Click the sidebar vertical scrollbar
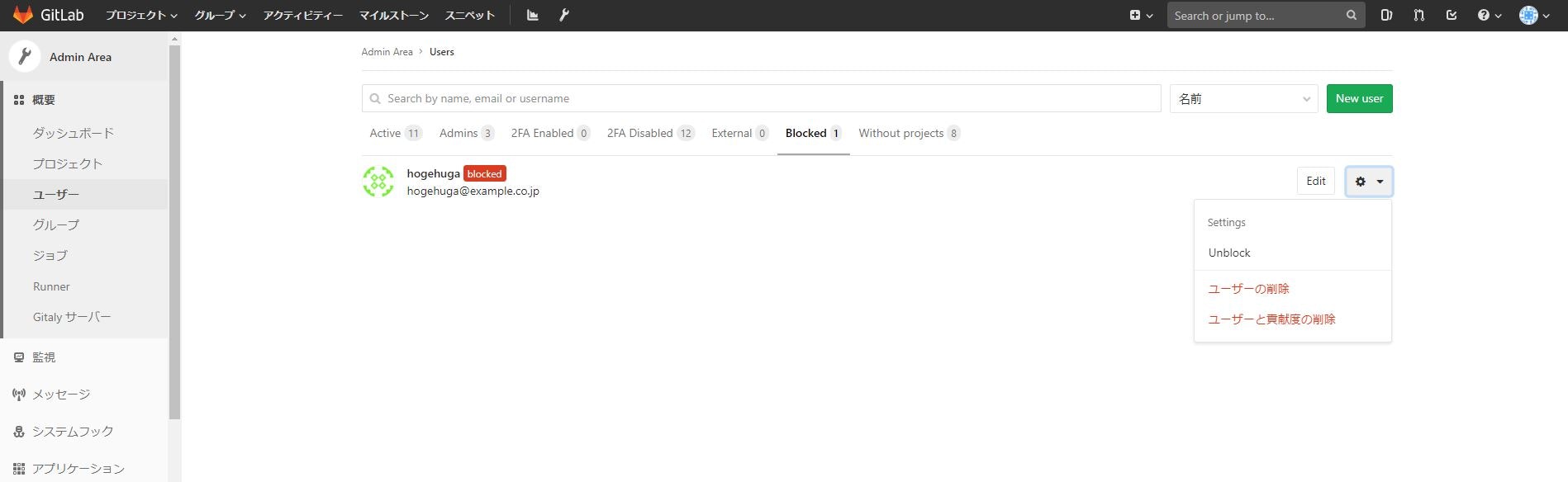Screen dimensions: 1568x482 click(174, 231)
